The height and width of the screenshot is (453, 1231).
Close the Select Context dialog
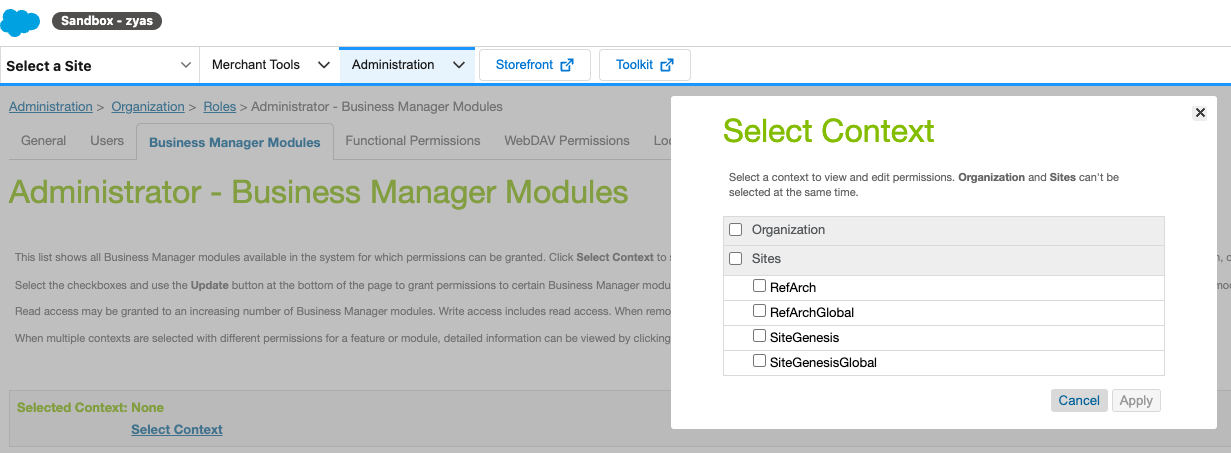pos(1200,113)
